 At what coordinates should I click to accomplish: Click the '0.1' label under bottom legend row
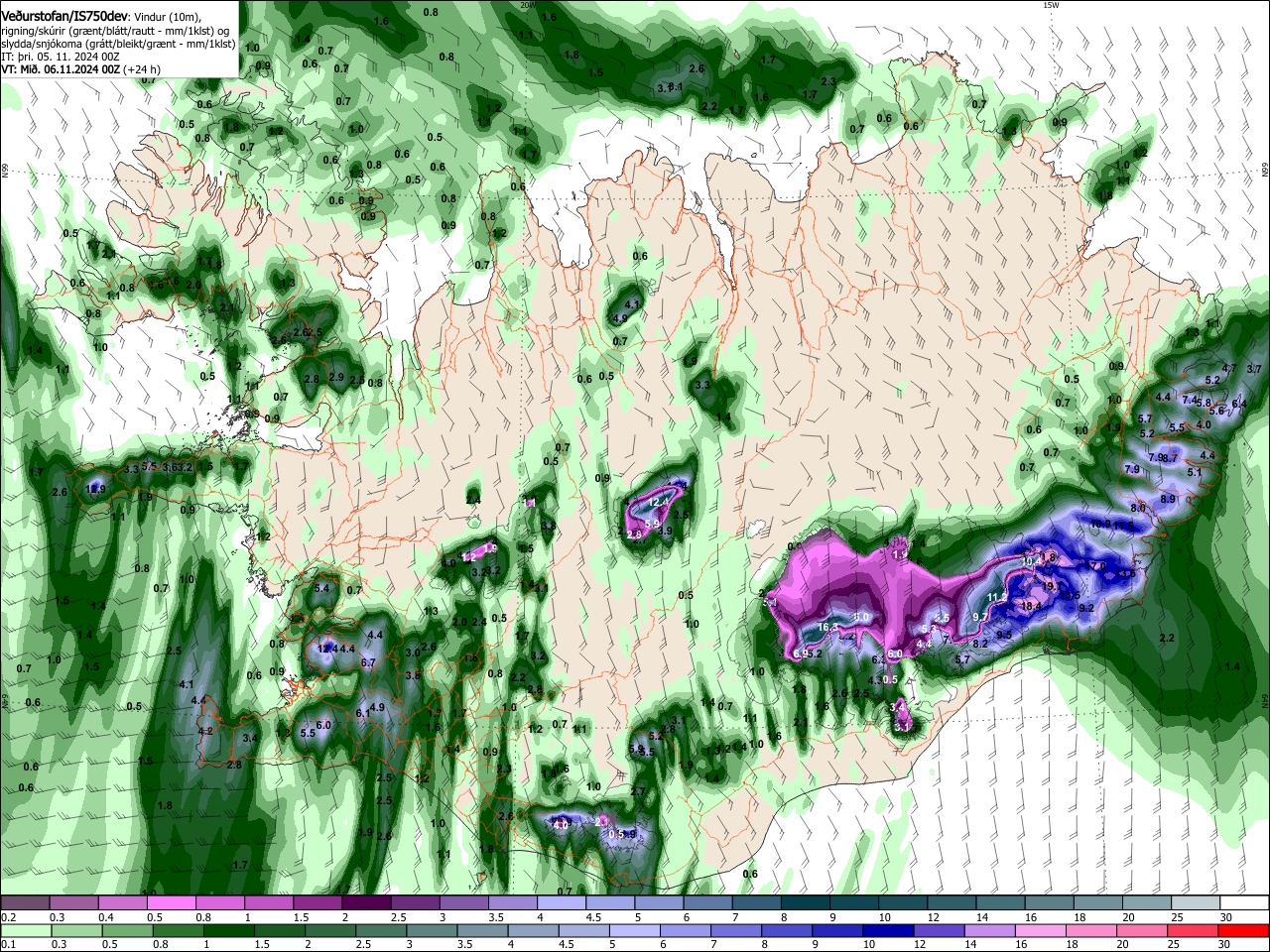(x=7, y=944)
